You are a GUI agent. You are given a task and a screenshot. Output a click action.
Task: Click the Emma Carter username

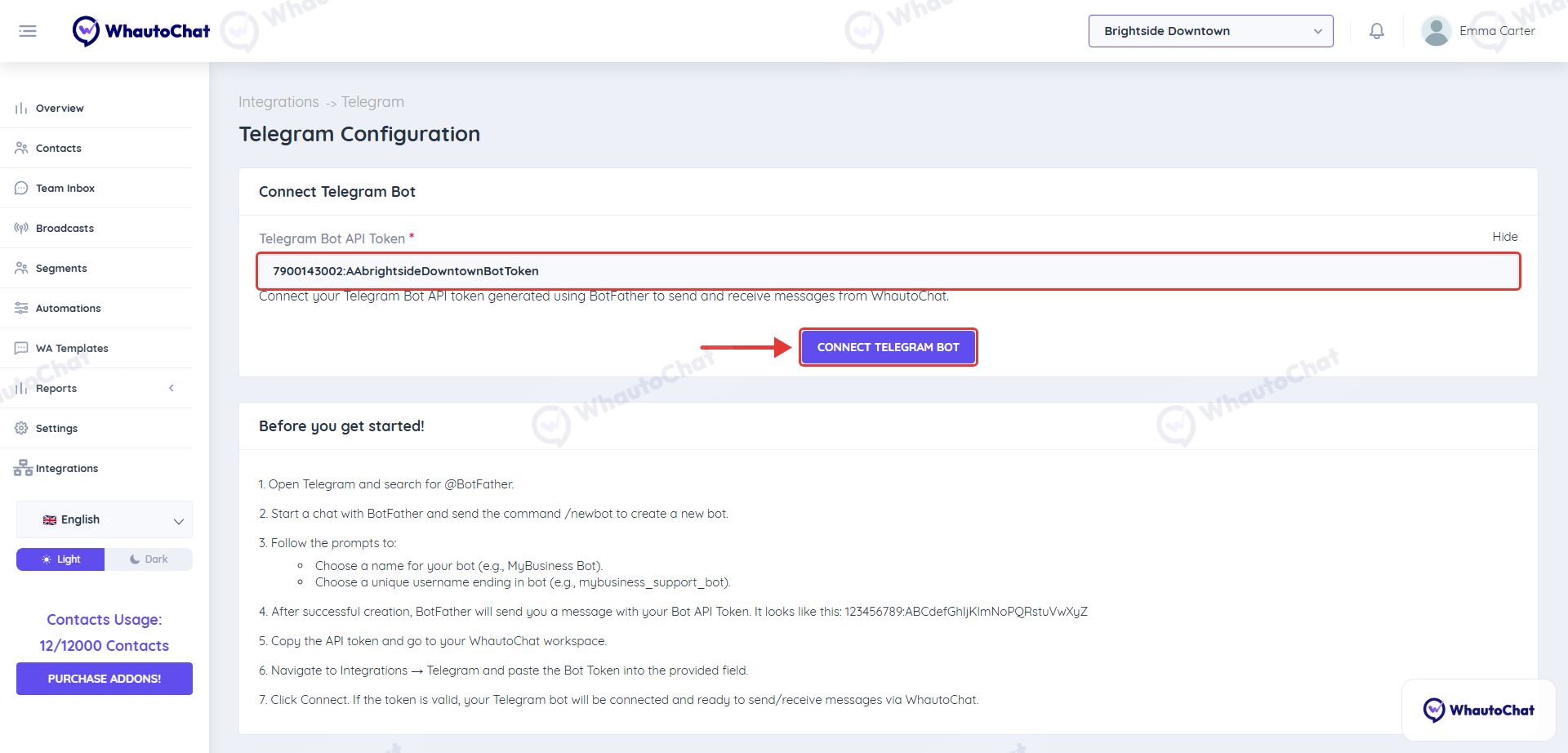(x=1497, y=31)
